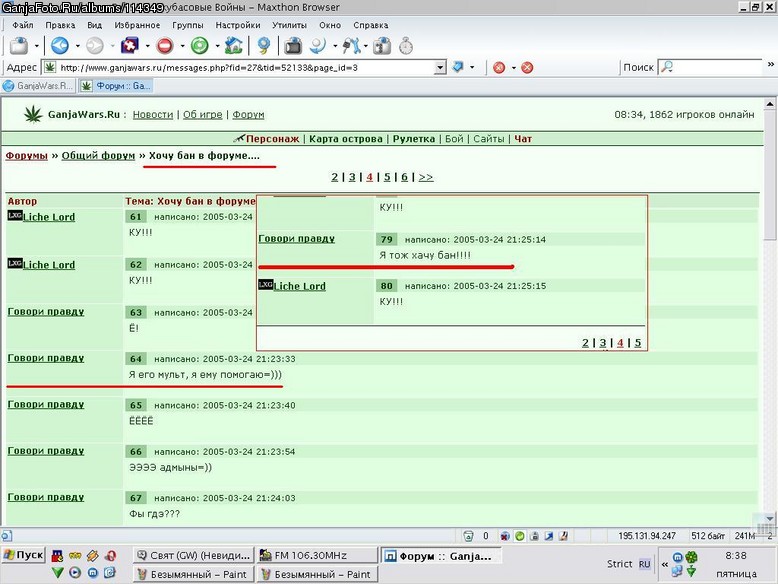Click inside the Поиск search field
This screenshot has height=584, width=778.
coord(710,67)
